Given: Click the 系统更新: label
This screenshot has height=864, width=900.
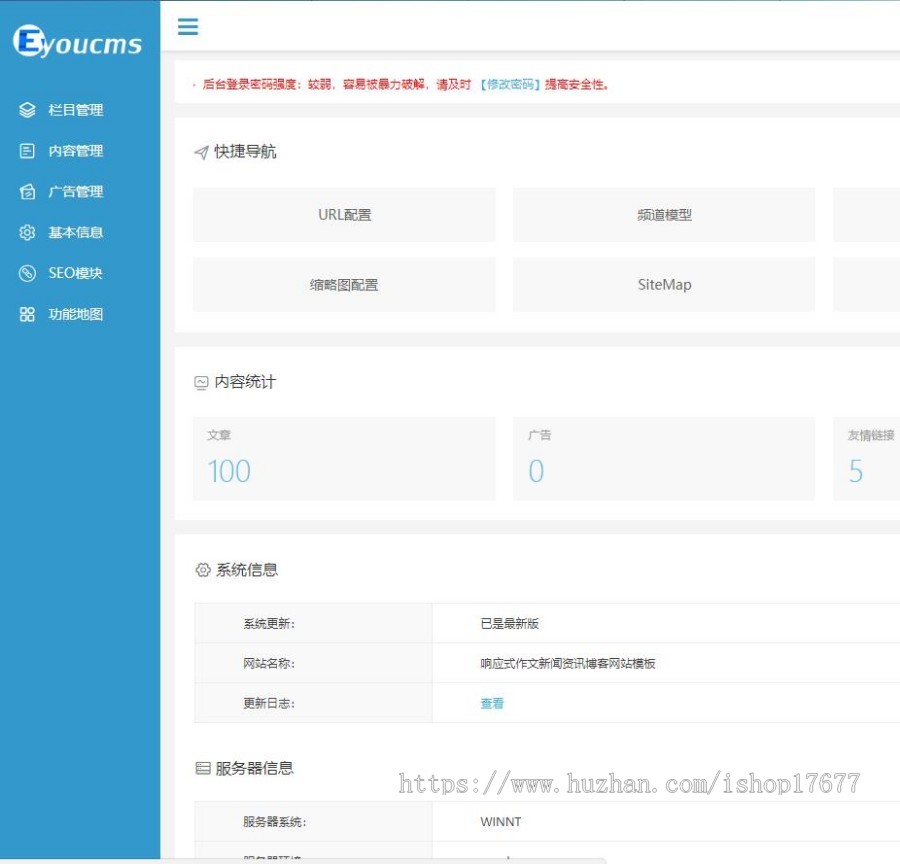Looking at the screenshot, I should pyautogui.click(x=269, y=623).
